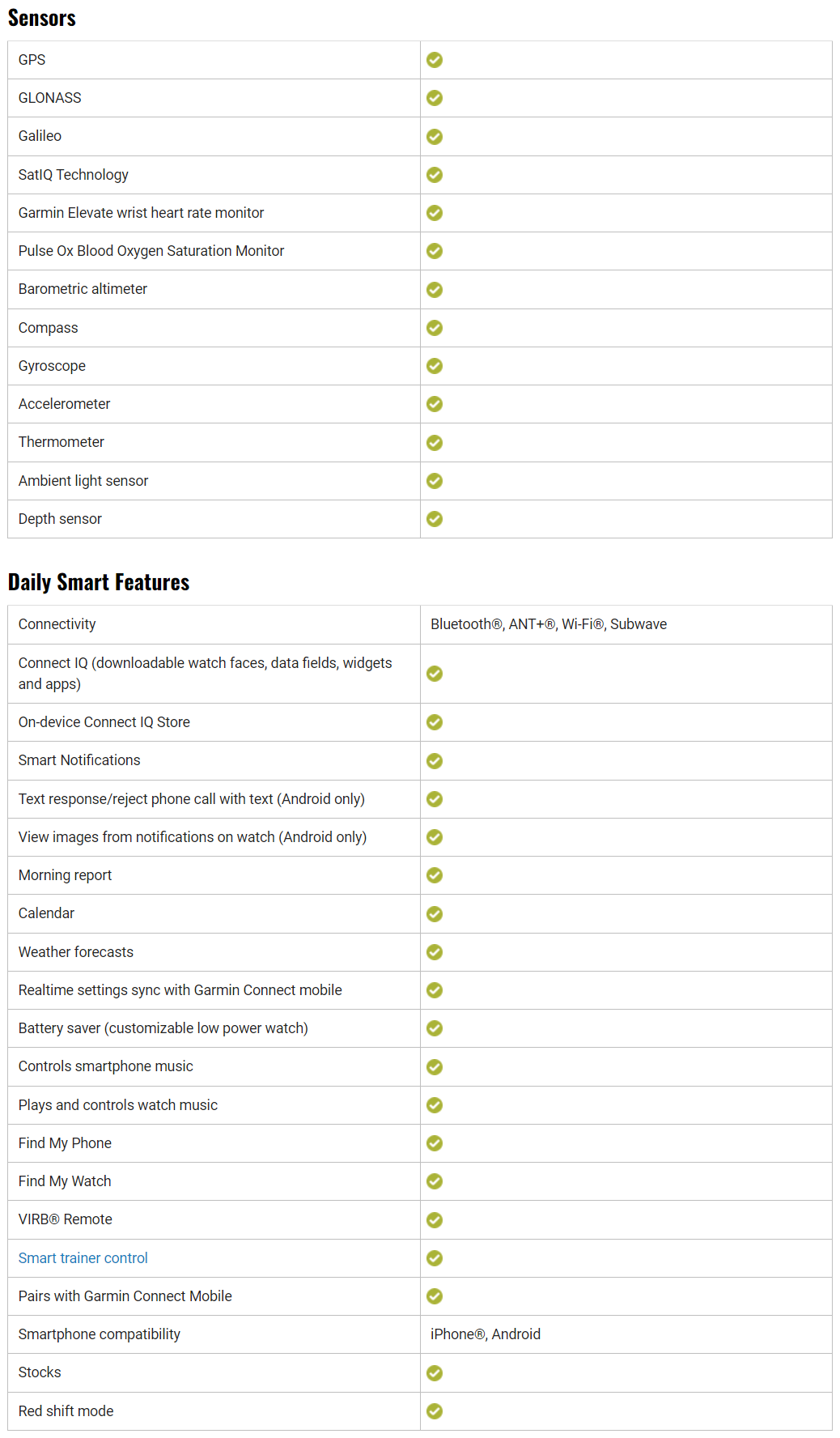
Task: Select the SatIQ Technology checkmark icon
Action: tap(435, 175)
